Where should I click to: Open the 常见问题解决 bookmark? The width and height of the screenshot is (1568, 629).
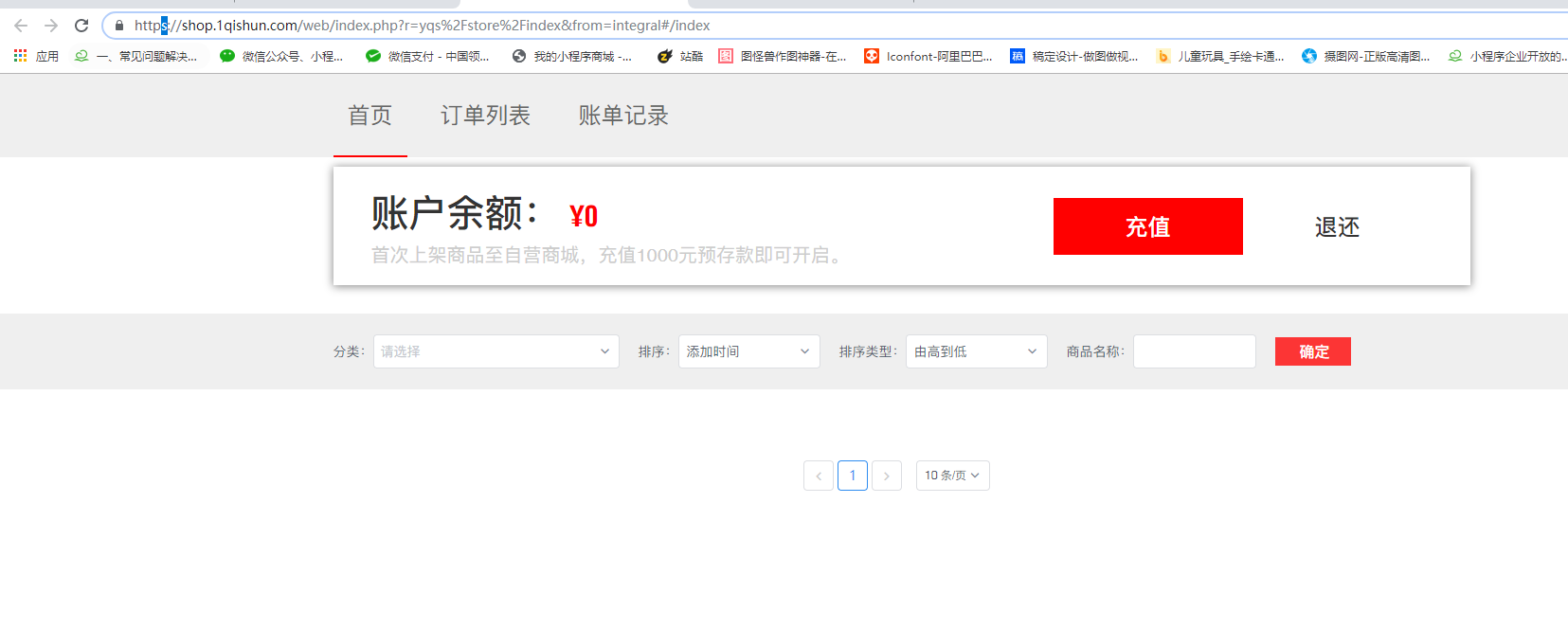point(136,57)
